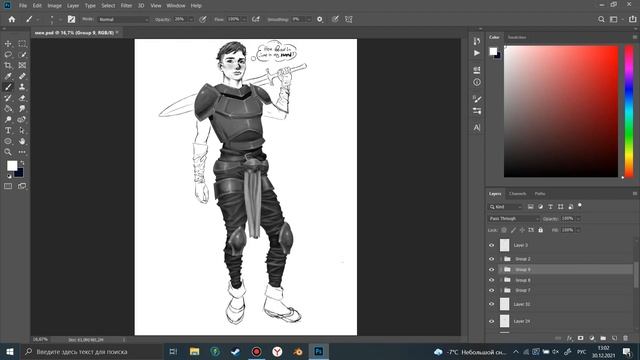
Task: Open the brush Opacity dropdown arrow
Action: (x=191, y=19)
